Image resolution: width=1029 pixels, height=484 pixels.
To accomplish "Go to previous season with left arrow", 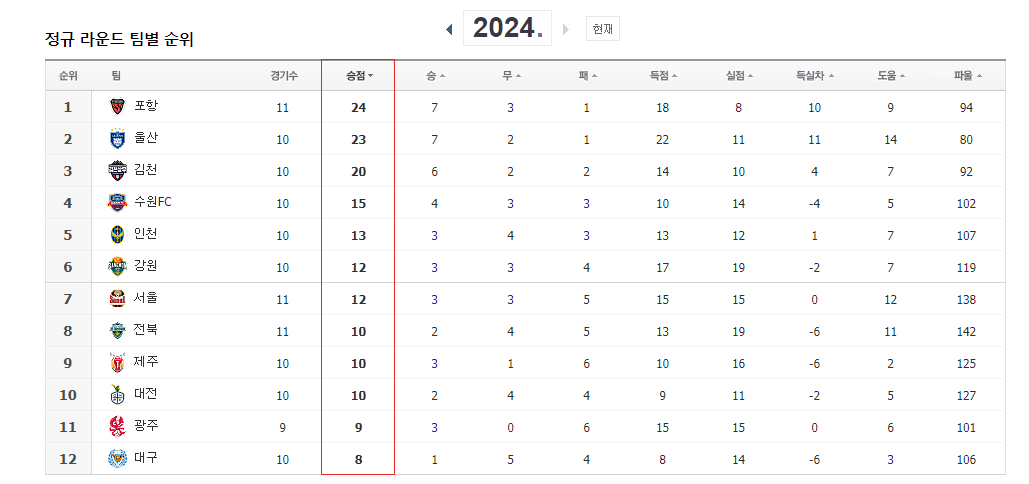I will 450,29.
